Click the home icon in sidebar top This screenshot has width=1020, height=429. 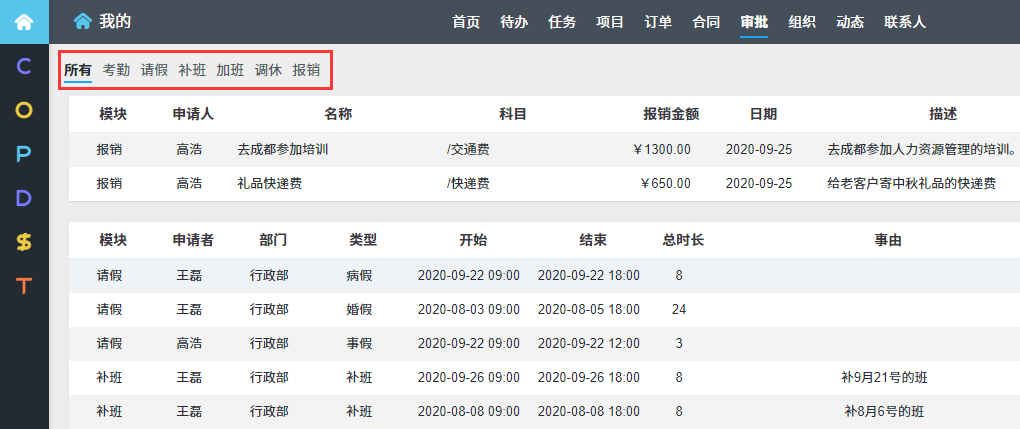(x=24, y=21)
